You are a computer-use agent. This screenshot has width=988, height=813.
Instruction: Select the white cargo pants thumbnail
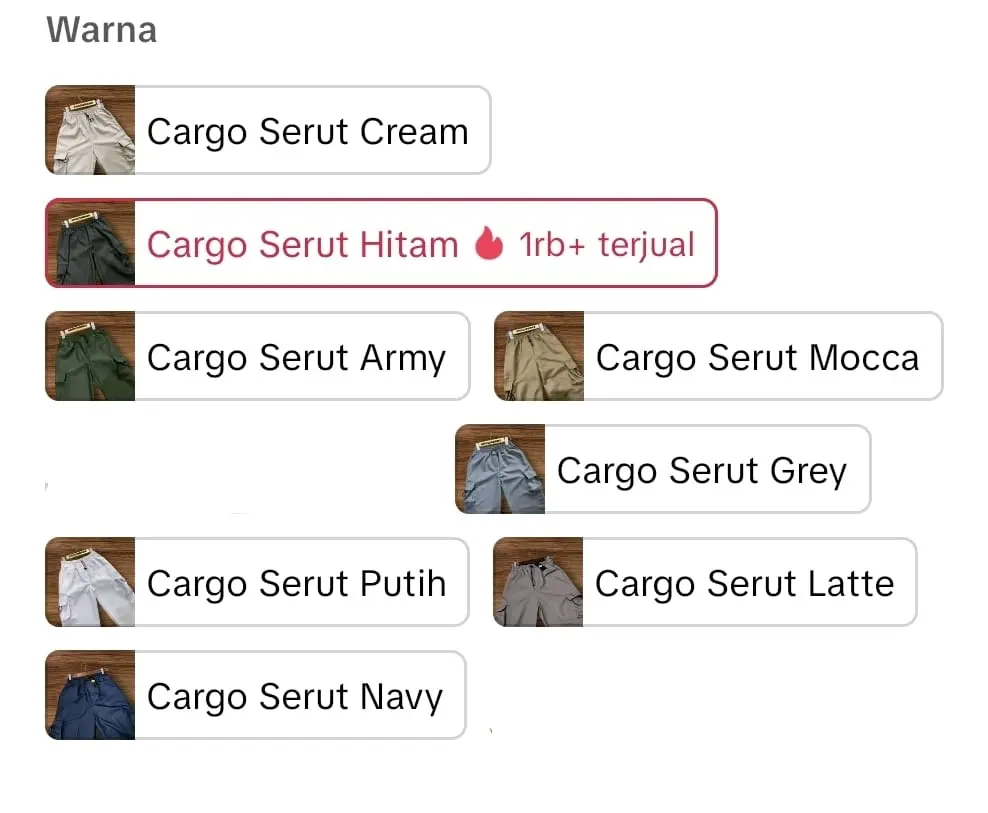point(91,583)
